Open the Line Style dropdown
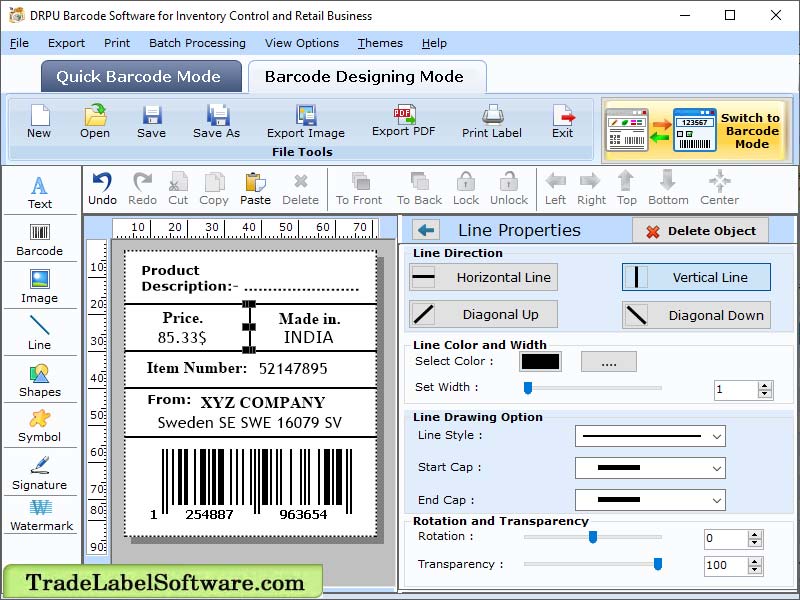This screenshot has height=600, width=800. coord(650,436)
